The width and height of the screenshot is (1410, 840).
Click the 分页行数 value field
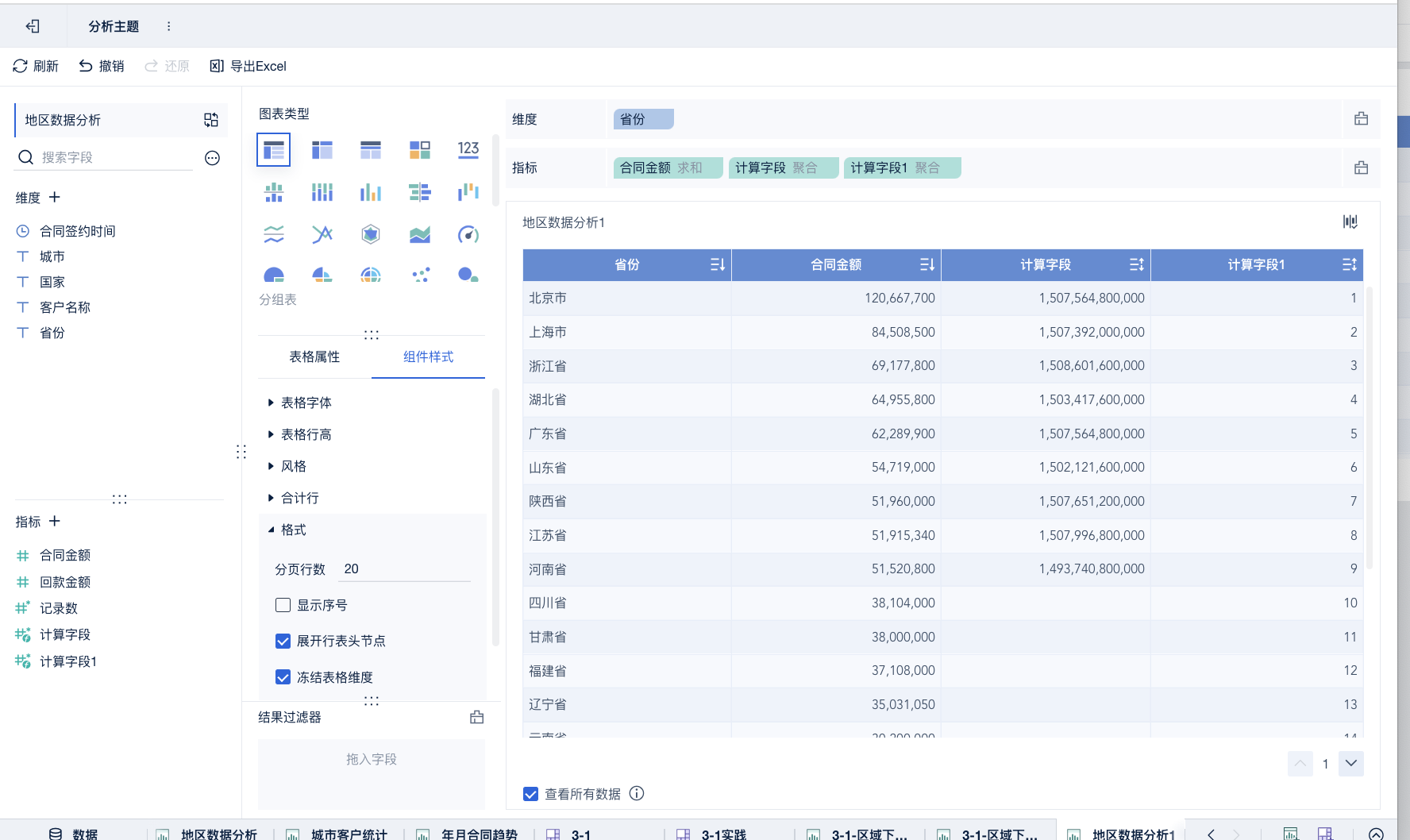coord(406,568)
